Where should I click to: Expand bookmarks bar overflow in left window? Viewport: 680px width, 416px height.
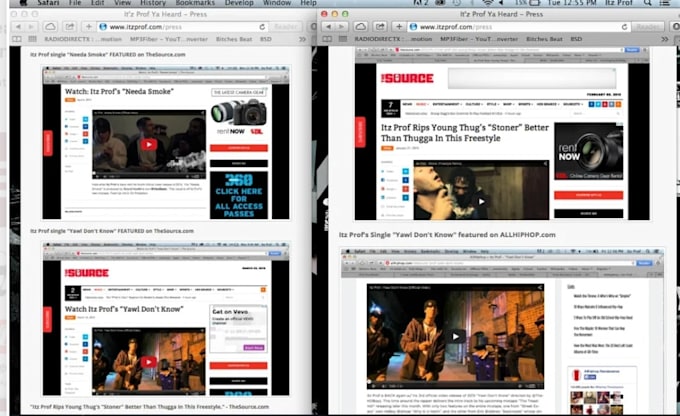(x=302, y=39)
